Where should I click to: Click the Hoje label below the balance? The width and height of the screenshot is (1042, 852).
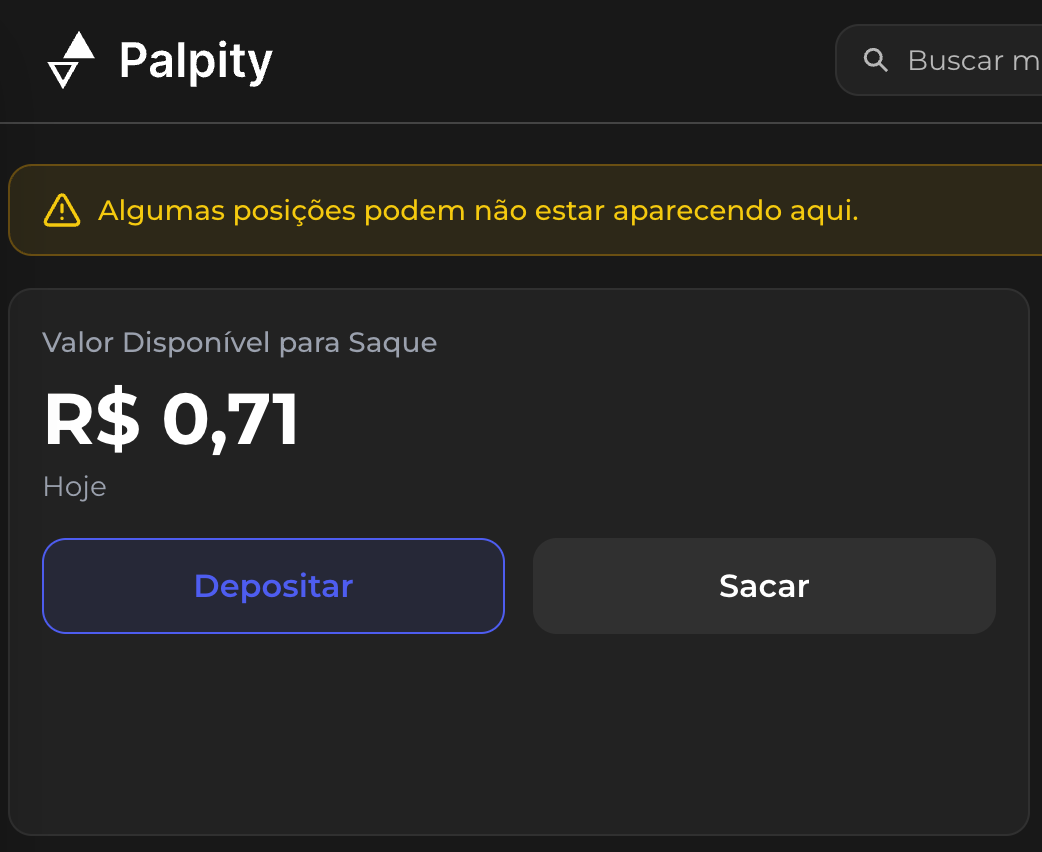pyautogui.click(x=74, y=487)
